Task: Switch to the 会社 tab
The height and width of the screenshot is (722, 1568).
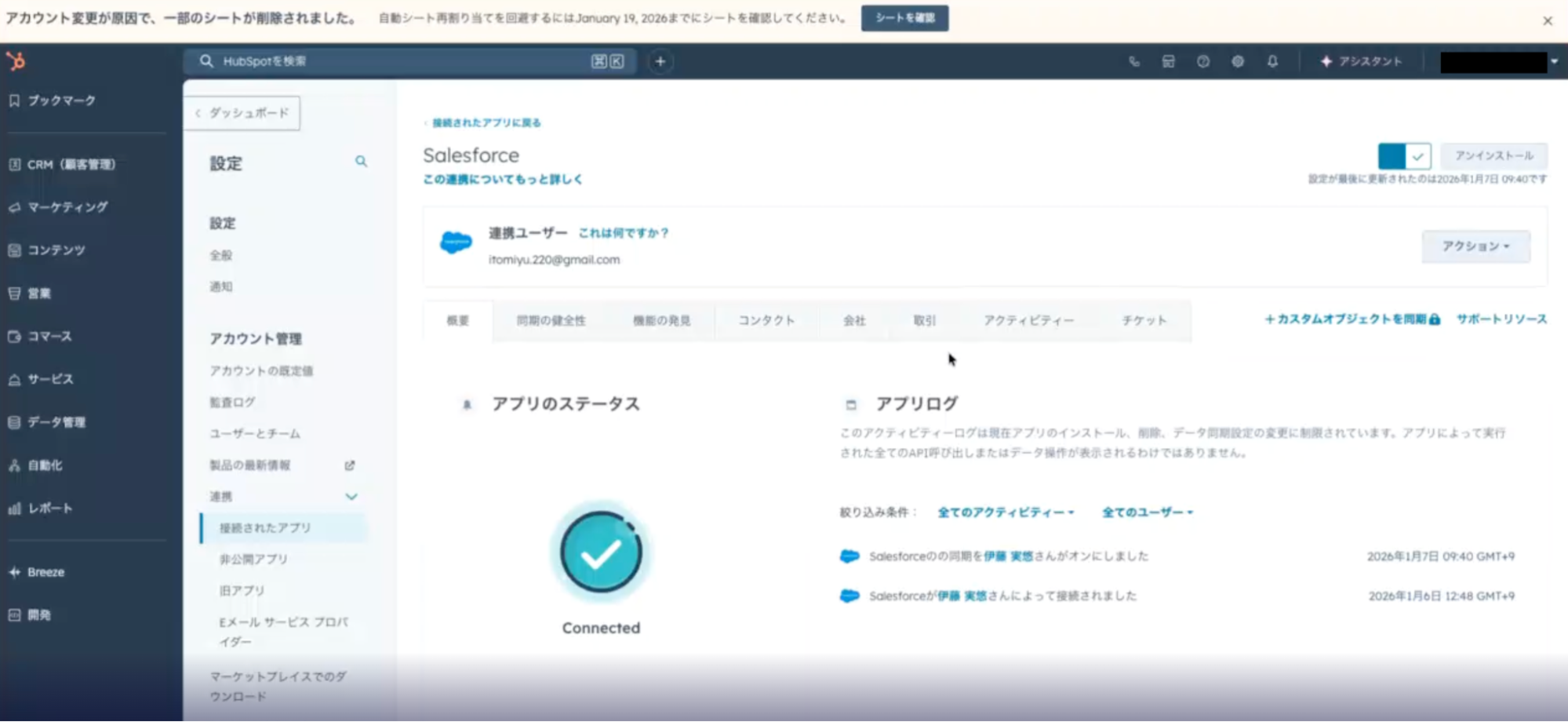Action: pyautogui.click(x=854, y=321)
